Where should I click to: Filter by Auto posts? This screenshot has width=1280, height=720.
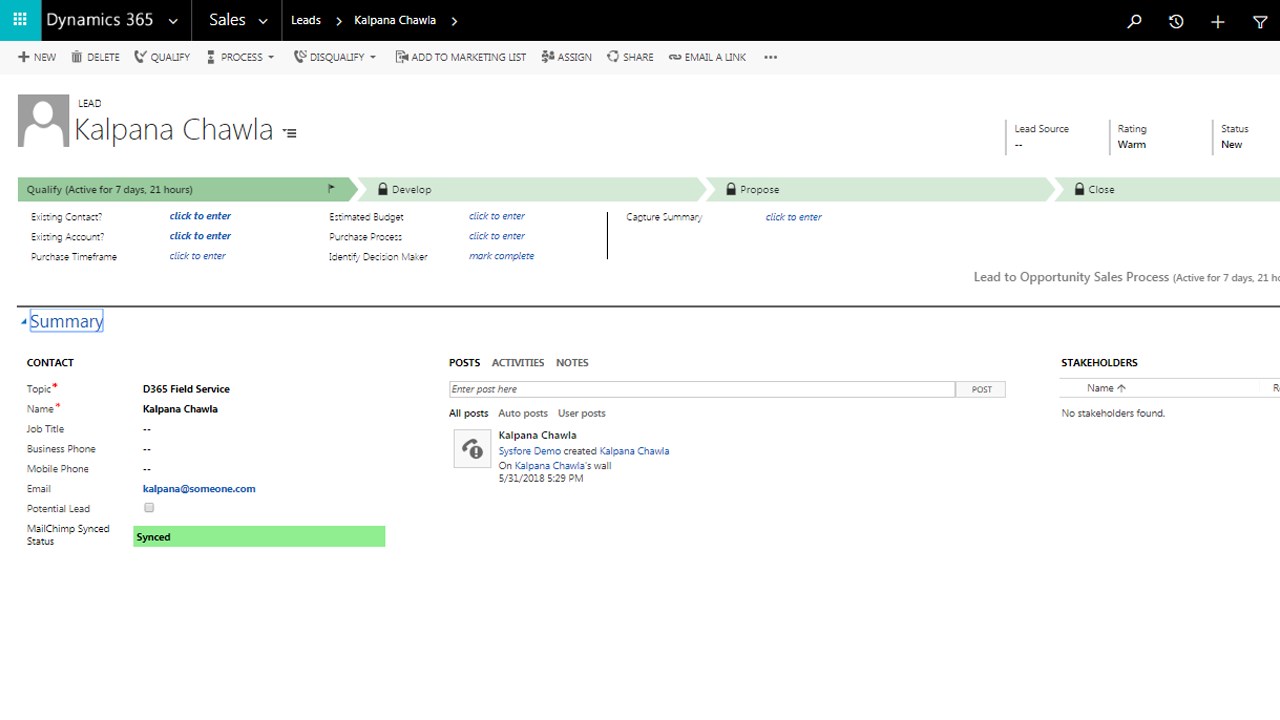tap(523, 413)
